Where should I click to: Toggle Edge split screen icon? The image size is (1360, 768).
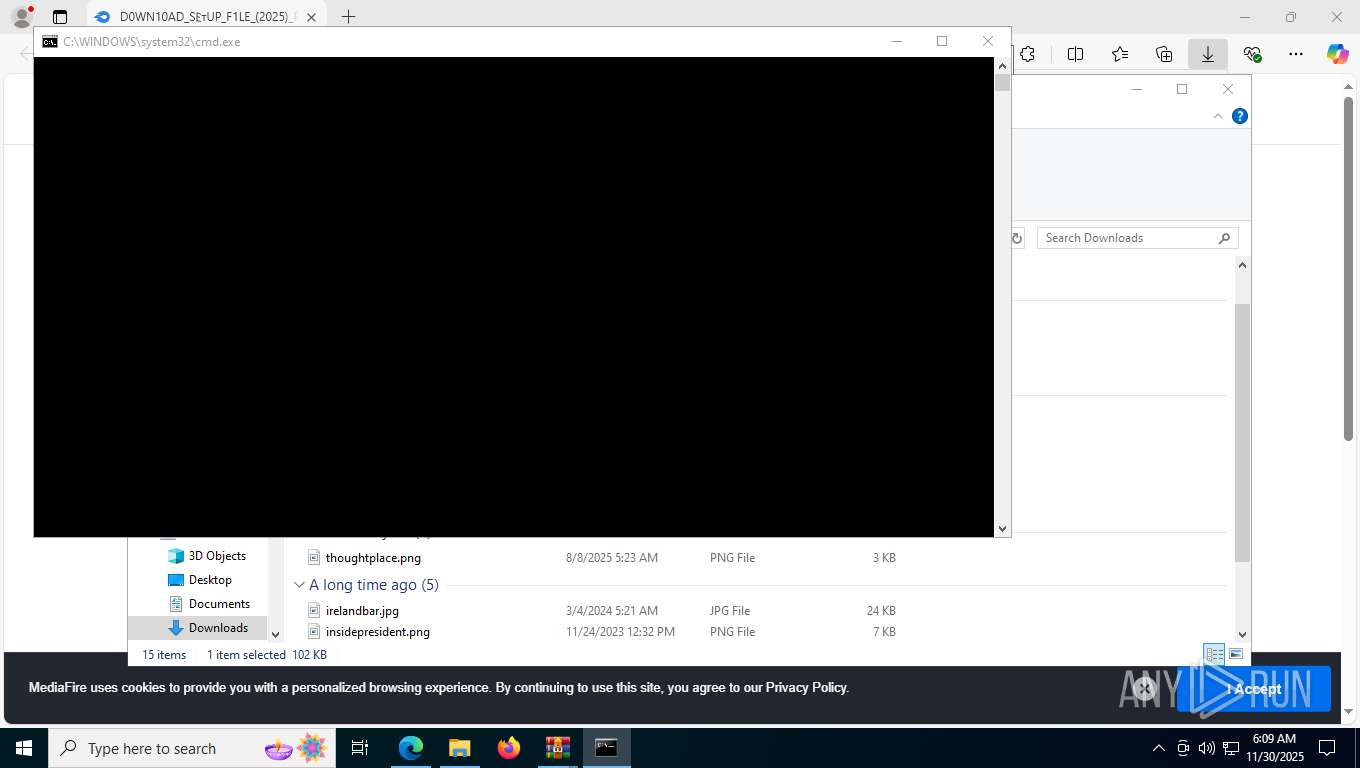tap(1075, 54)
